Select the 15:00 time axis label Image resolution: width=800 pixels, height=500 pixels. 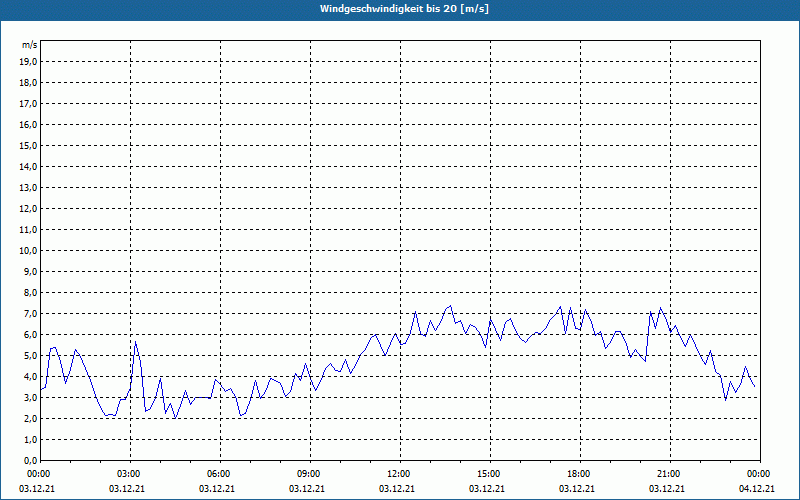pos(490,474)
